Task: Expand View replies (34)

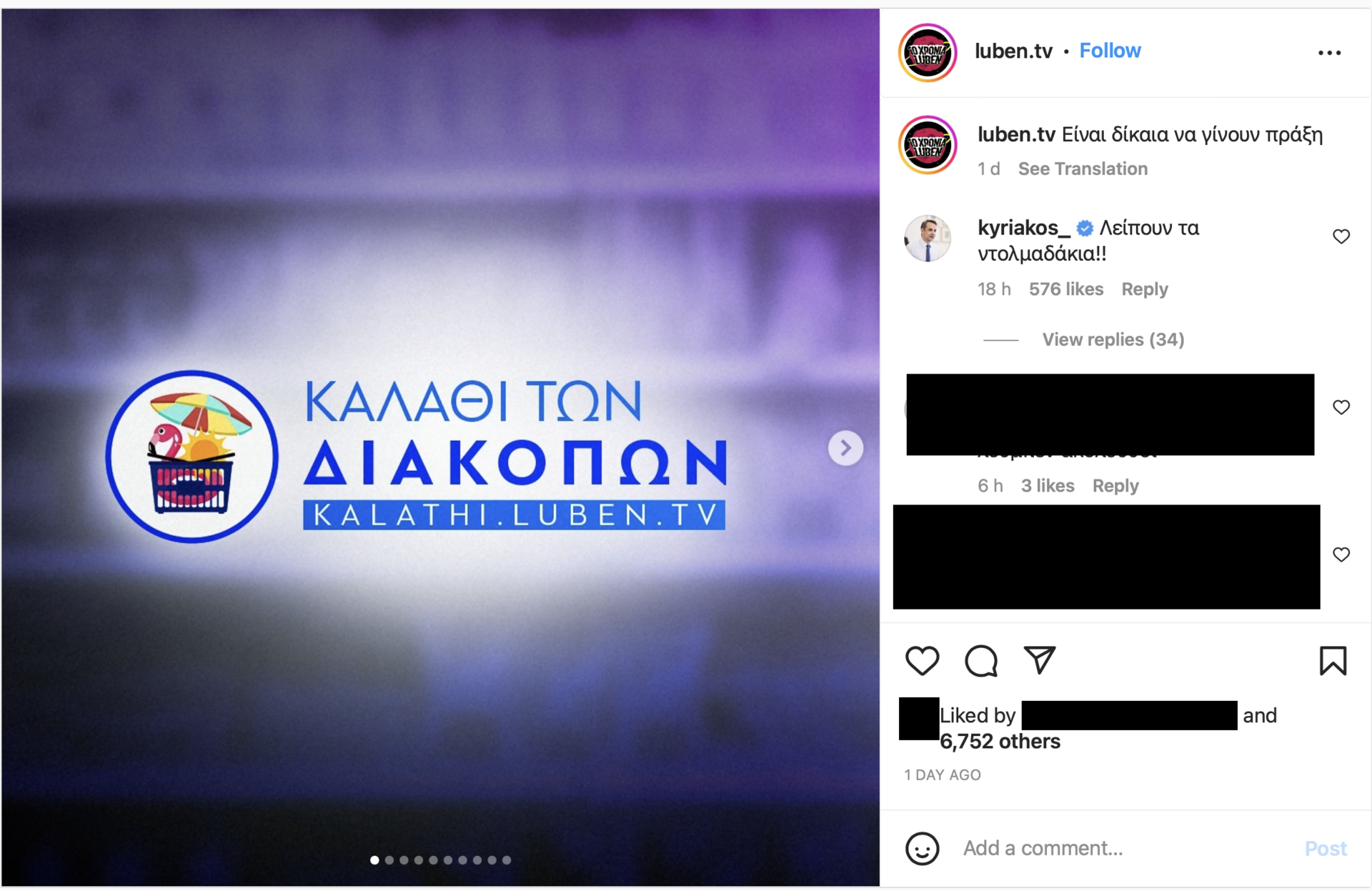Action: point(1113,339)
